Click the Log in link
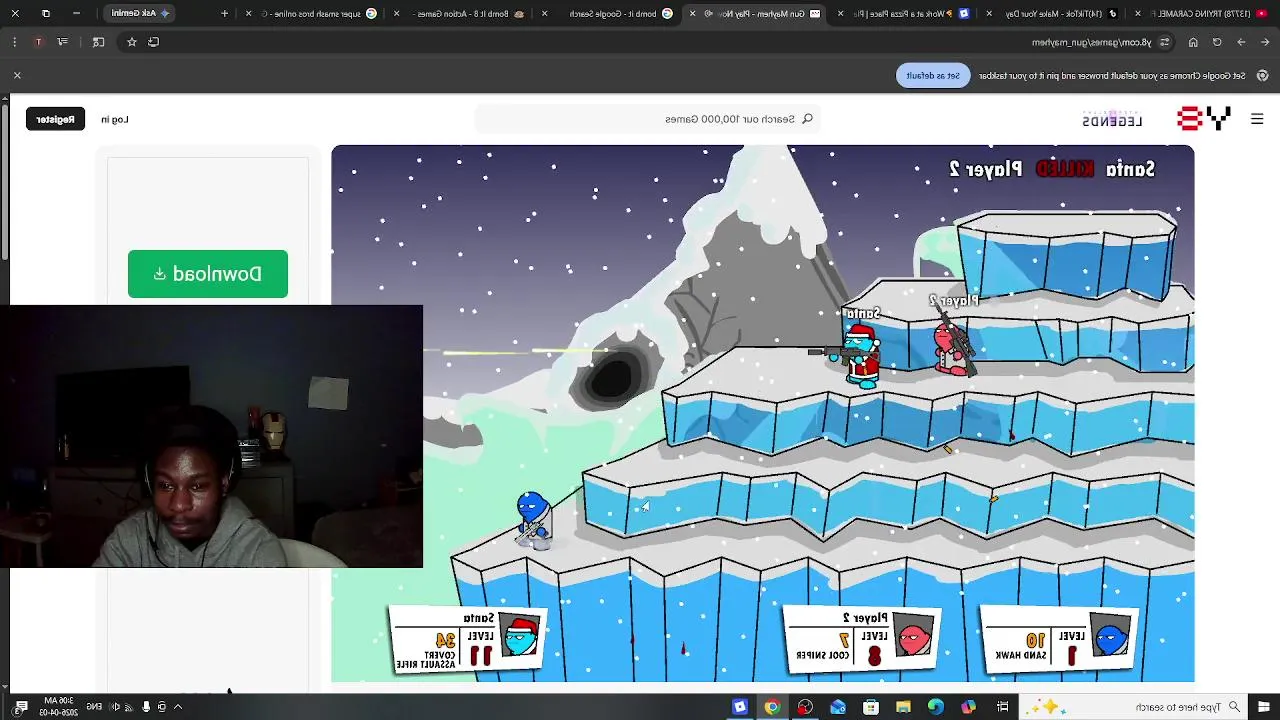This screenshot has width=1280, height=720. [115, 119]
